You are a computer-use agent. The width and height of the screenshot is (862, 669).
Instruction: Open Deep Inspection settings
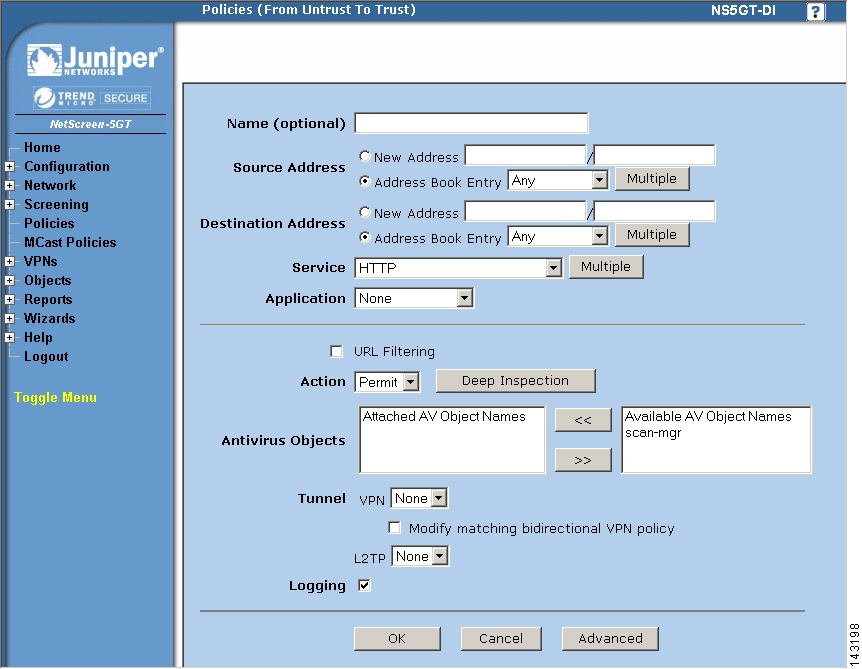pos(516,381)
